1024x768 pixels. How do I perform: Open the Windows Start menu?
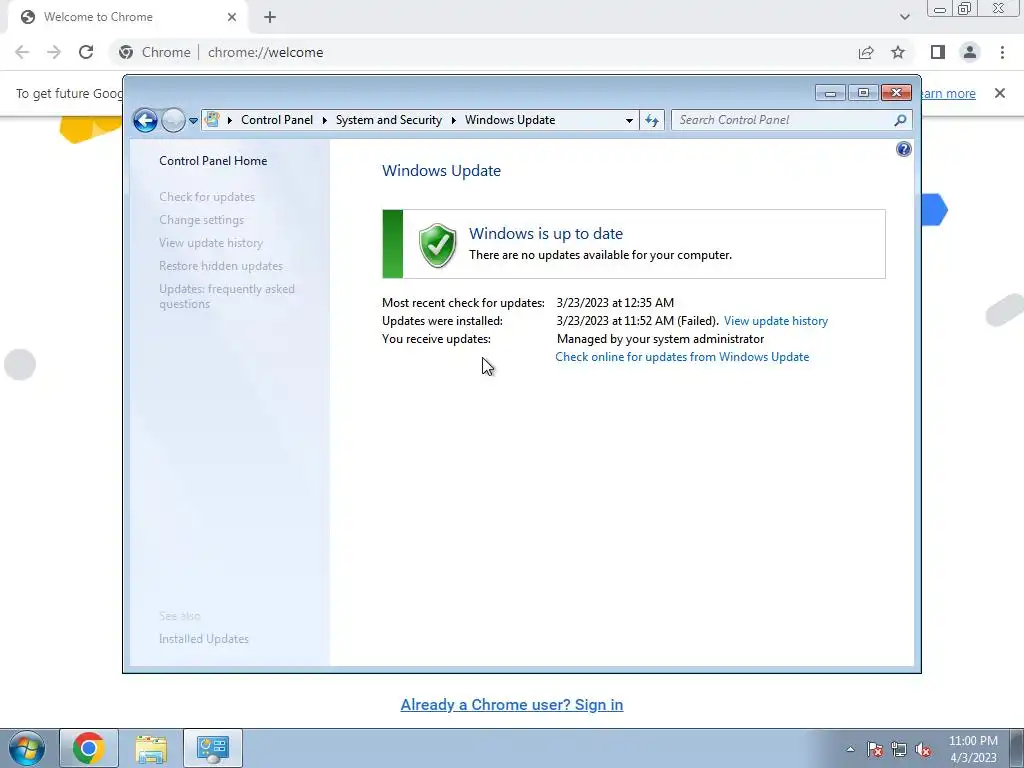coord(27,748)
